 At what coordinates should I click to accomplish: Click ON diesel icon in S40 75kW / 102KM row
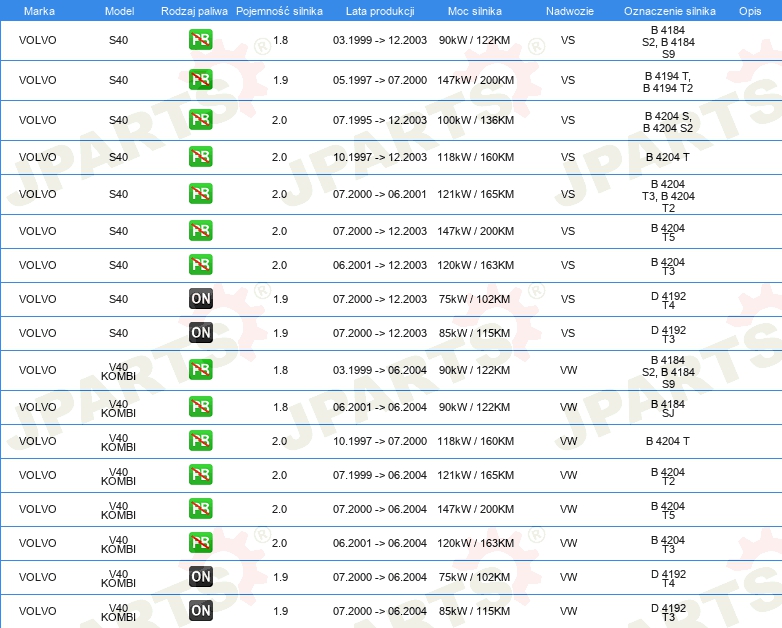[x=200, y=298]
